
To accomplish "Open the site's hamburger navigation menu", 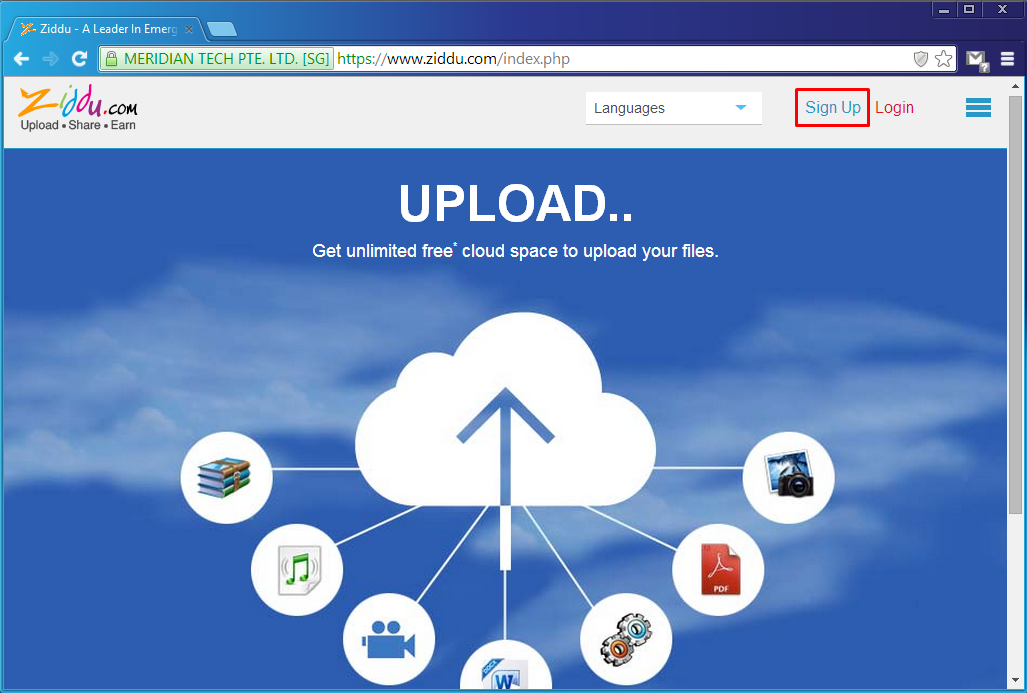I will [978, 107].
